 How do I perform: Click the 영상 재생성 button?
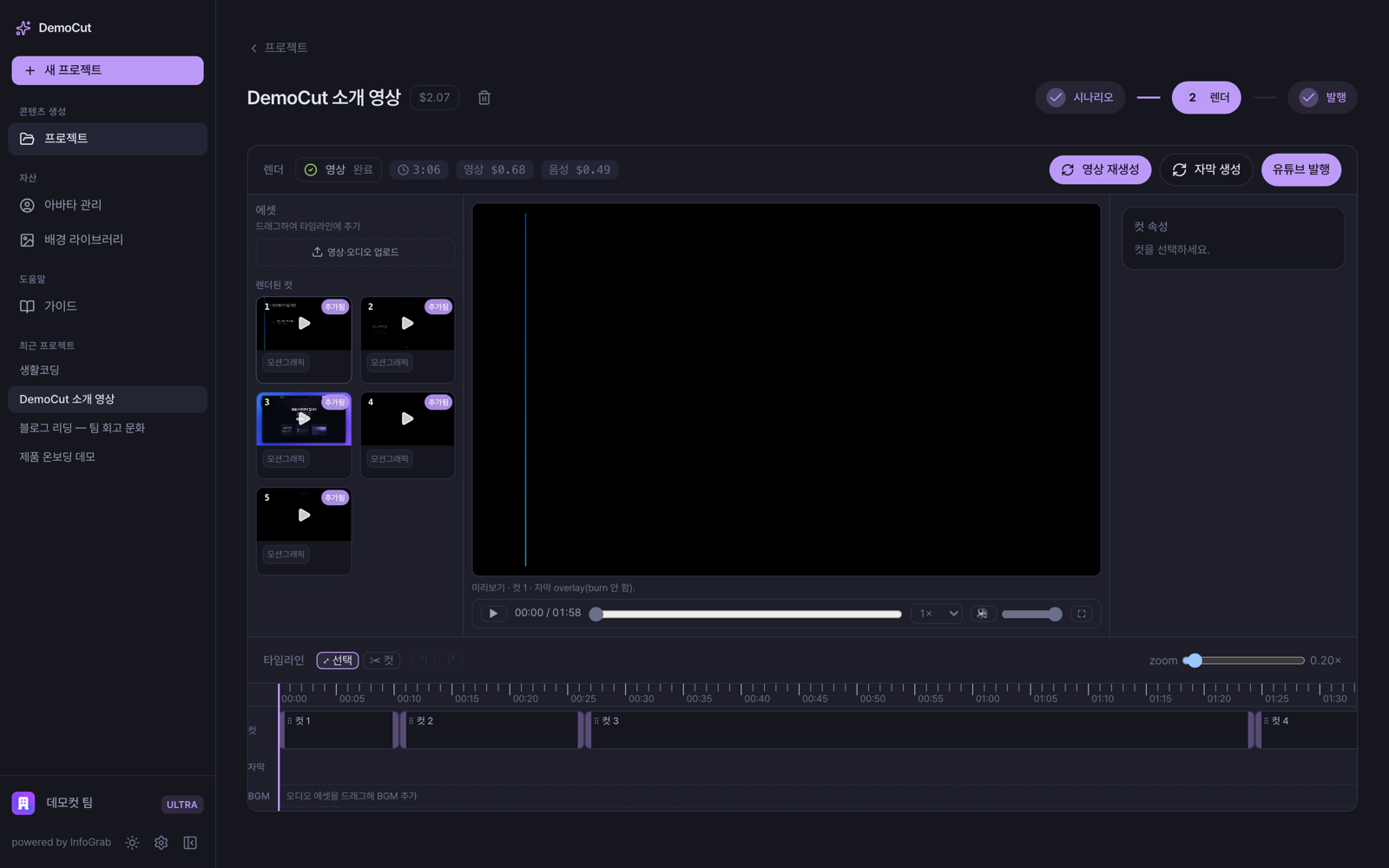coord(1101,170)
